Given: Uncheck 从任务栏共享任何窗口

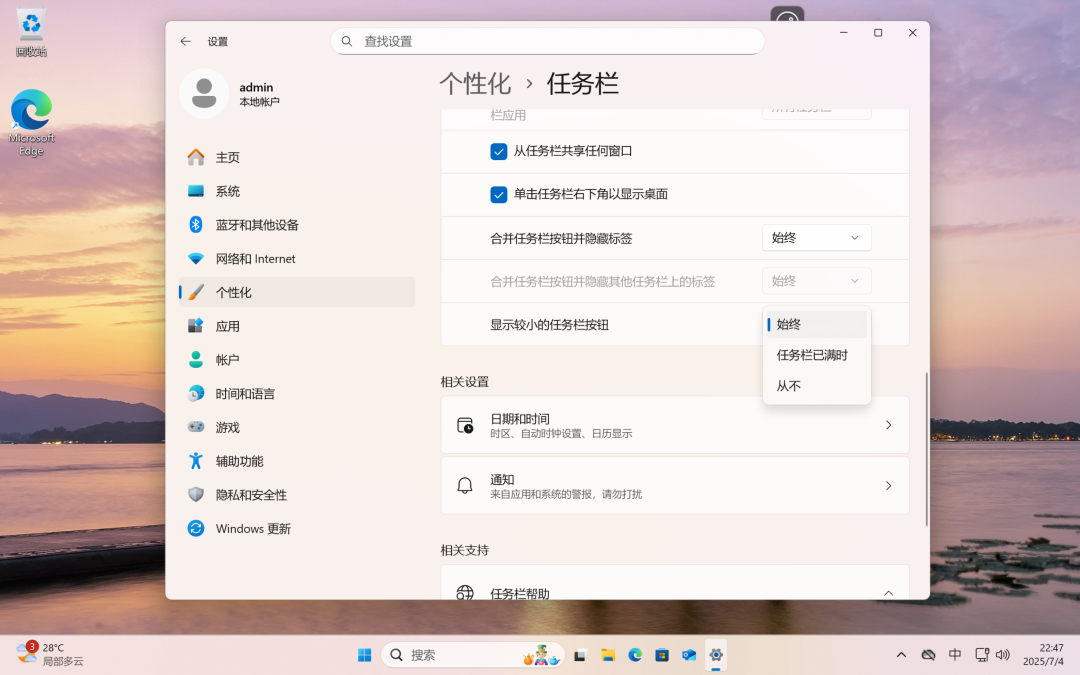Looking at the screenshot, I should [499, 151].
